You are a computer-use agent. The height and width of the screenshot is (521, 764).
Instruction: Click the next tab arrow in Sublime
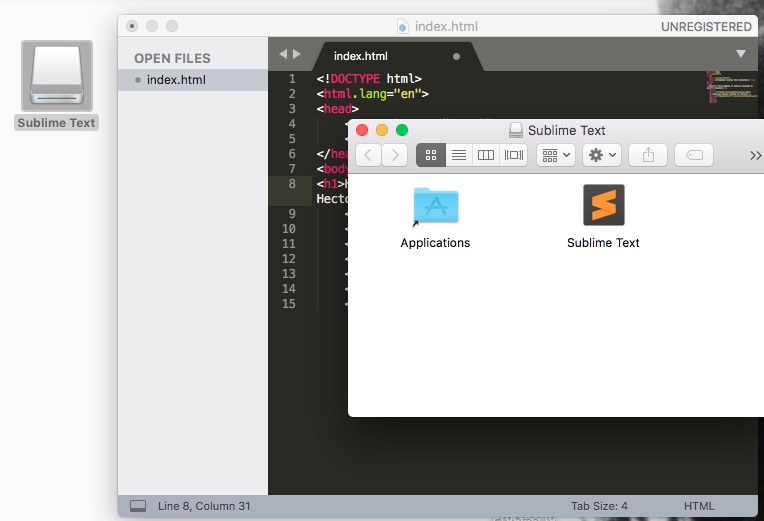coord(296,54)
